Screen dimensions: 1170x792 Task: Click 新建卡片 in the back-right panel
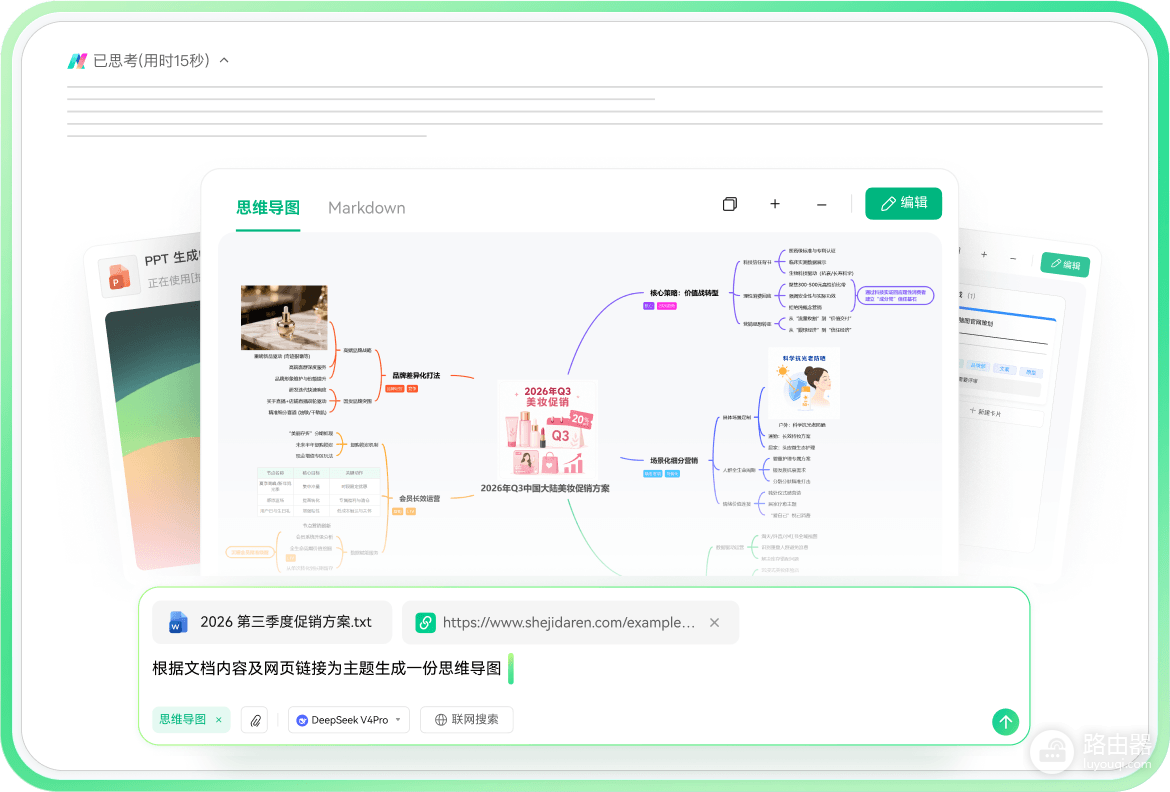(x=985, y=412)
